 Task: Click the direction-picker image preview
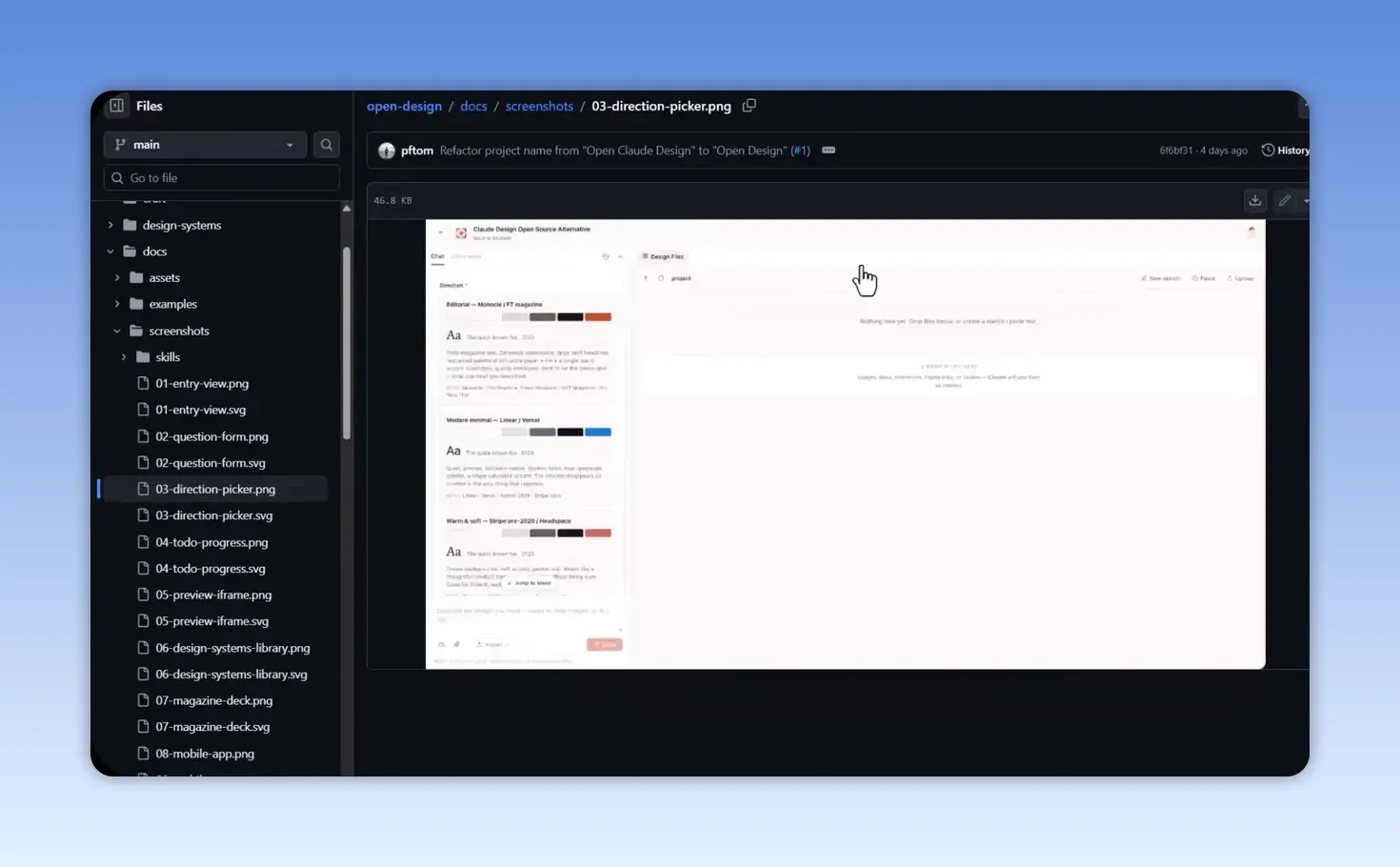point(846,444)
